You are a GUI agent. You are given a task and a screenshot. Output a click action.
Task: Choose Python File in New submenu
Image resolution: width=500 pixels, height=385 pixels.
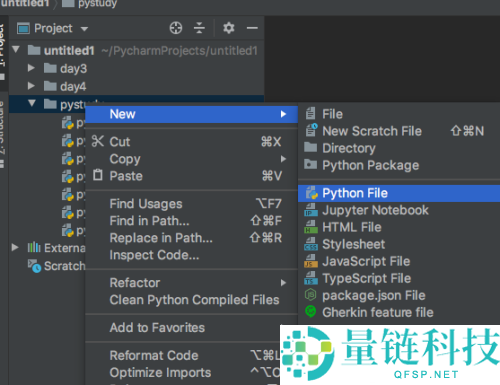[x=399, y=193]
